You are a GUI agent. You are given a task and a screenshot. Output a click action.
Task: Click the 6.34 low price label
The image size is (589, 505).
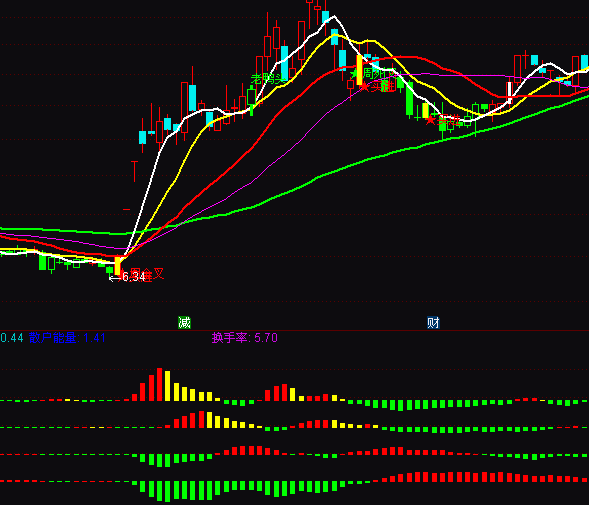(x=133, y=277)
